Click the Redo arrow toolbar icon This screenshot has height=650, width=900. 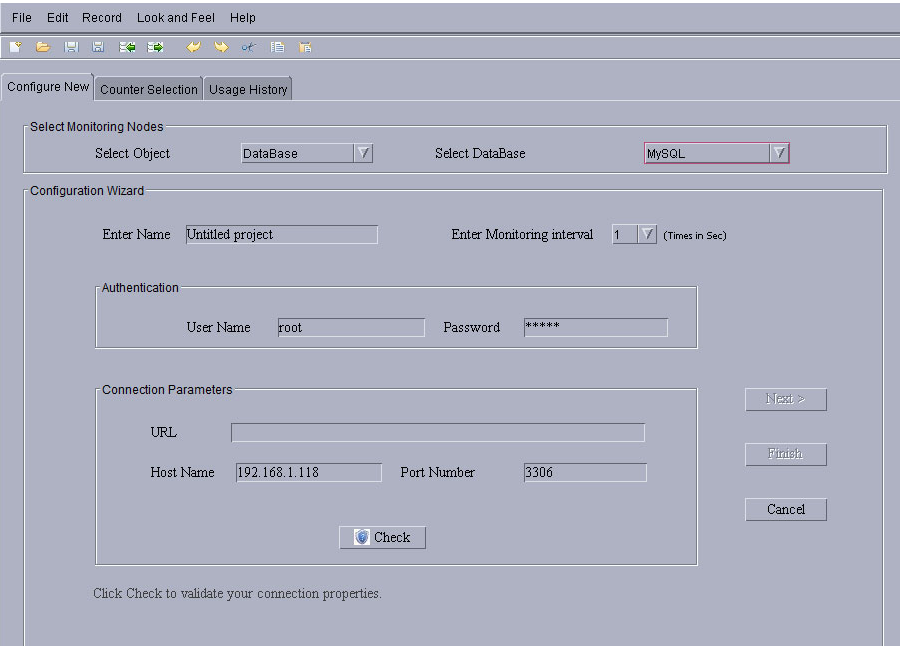(x=221, y=47)
